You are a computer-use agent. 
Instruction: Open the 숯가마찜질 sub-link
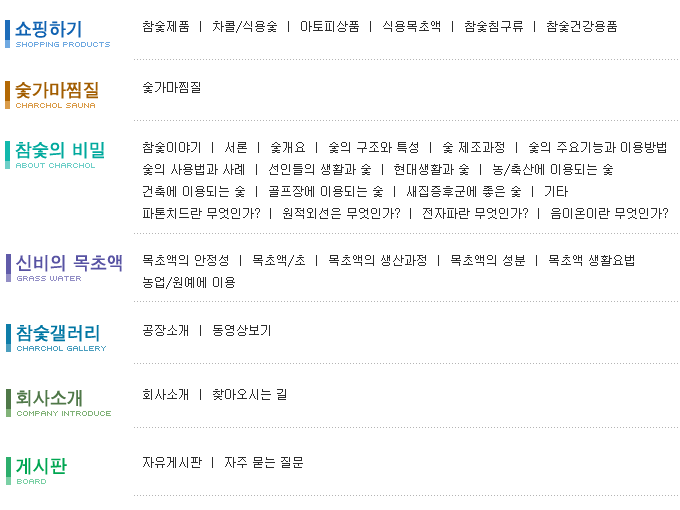[172, 88]
